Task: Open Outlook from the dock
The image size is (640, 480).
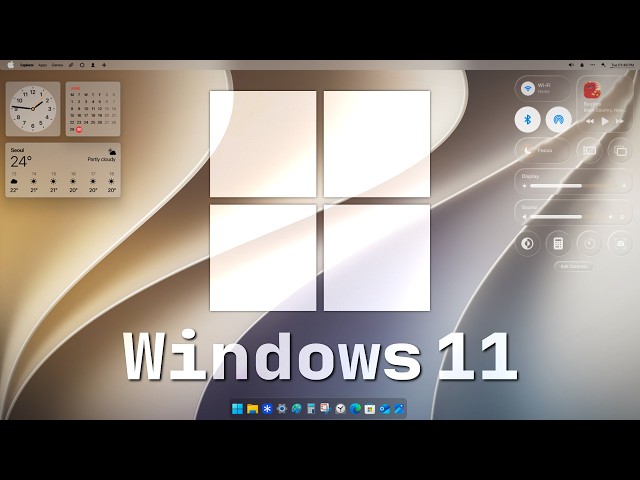Action: pyautogui.click(x=384, y=409)
